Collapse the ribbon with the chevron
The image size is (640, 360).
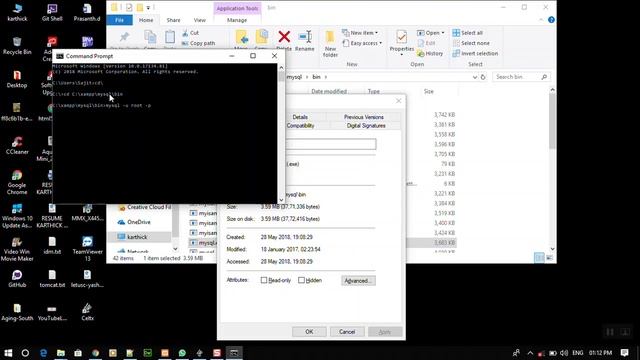point(541,20)
